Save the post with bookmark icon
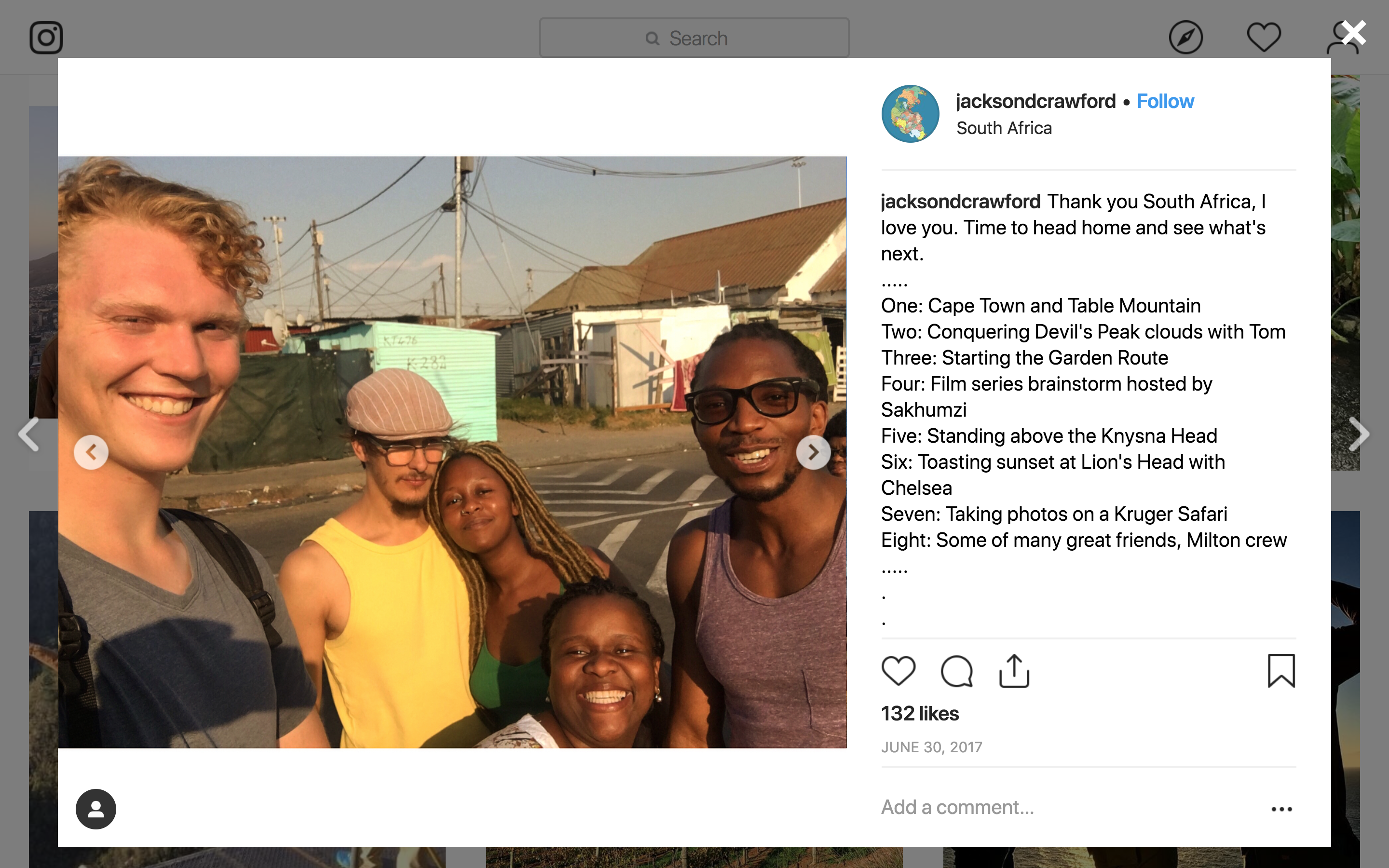 (x=1281, y=670)
